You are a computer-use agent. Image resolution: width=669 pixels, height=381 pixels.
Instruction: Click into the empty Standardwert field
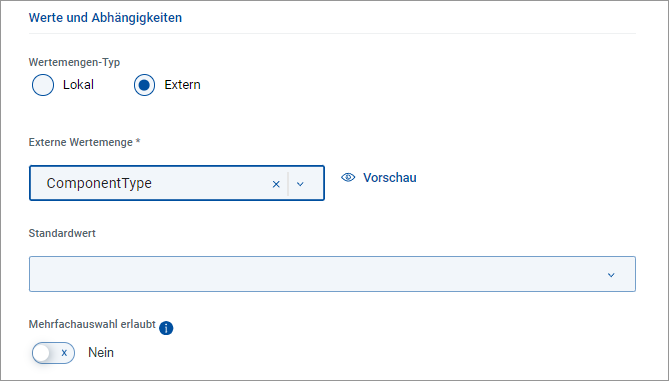pyautogui.click(x=332, y=274)
